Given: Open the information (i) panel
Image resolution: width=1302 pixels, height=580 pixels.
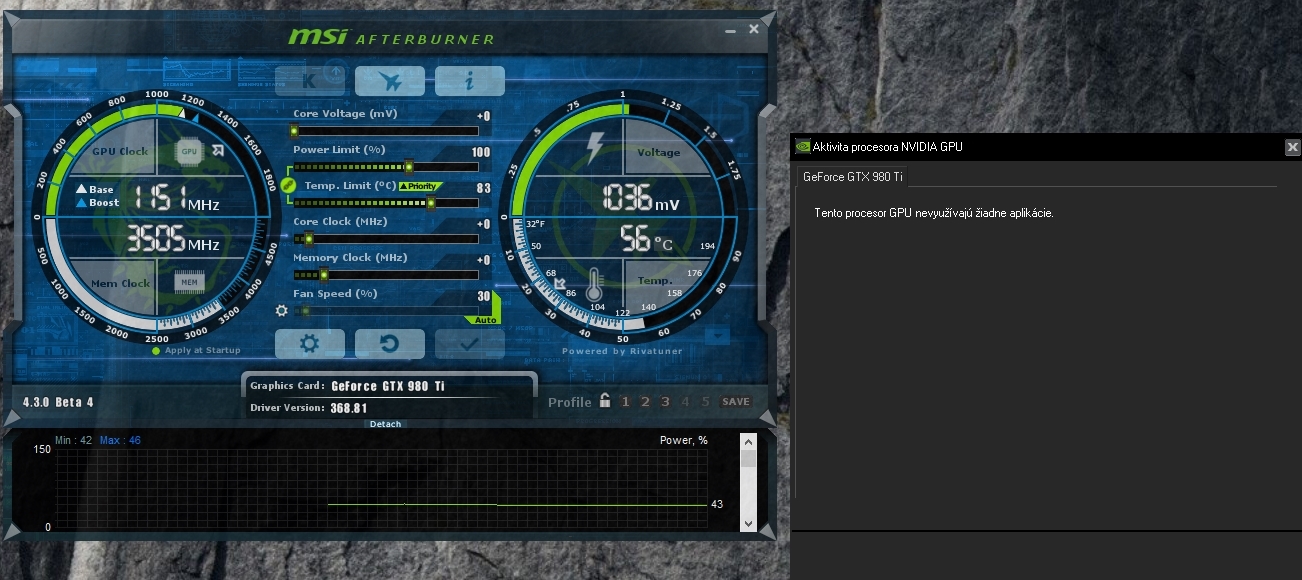Looking at the screenshot, I should tap(469, 81).
